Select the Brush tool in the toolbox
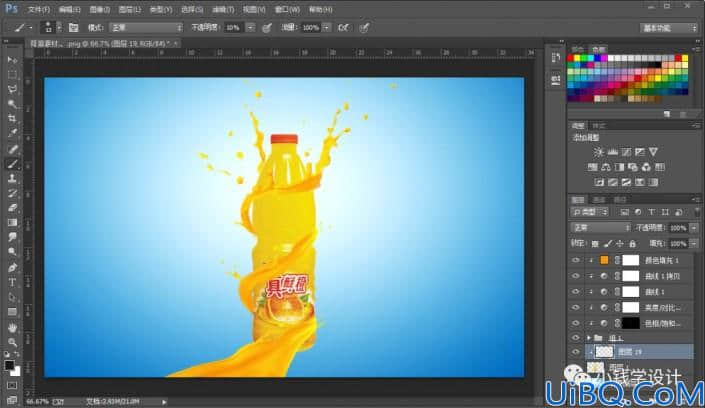The width and height of the screenshot is (705, 408). click(12, 164)
